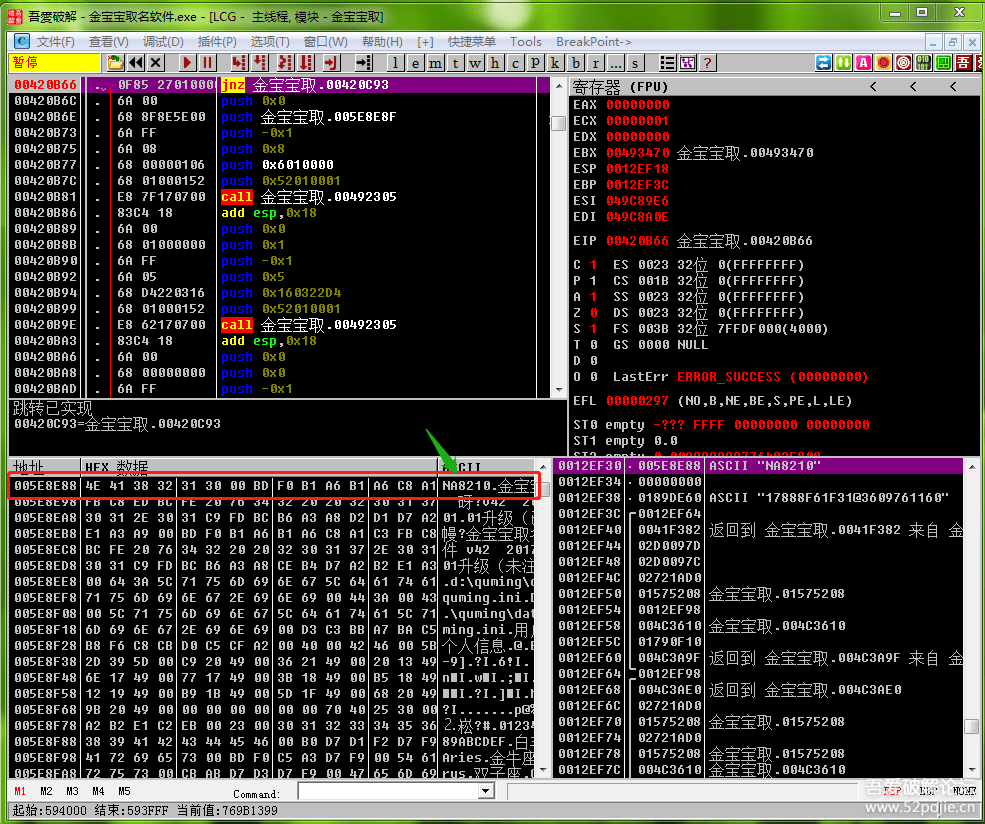The width and height of the screenshot is (985, 824).
Task: Toggle the Z zero flag value
Action: [592, 313]
